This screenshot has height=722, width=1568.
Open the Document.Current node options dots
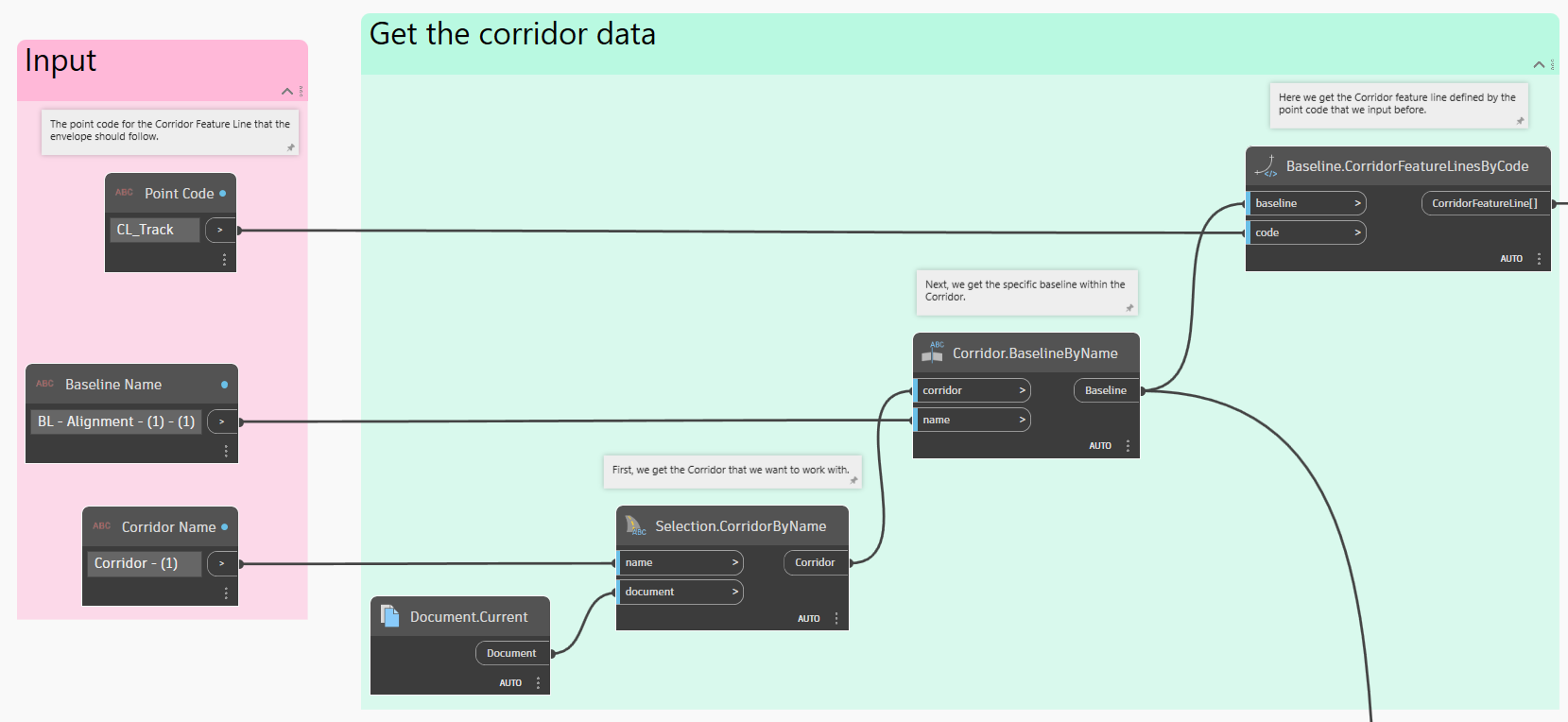[538, 682]
